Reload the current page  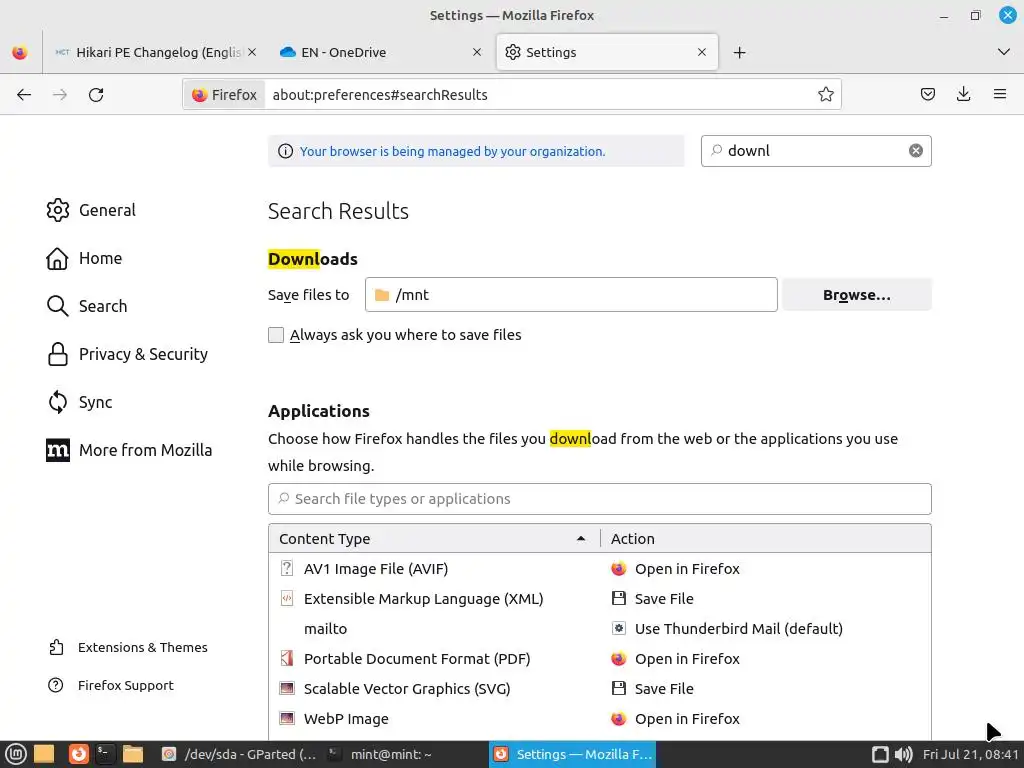tap(96, 95)
